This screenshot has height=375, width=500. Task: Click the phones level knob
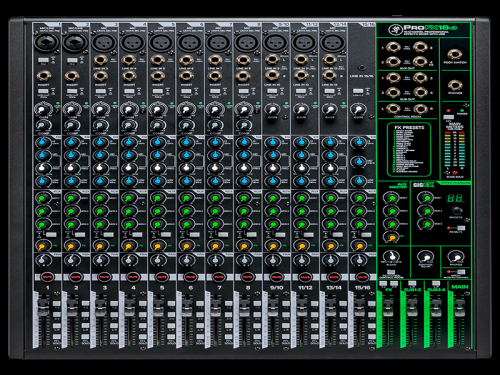tap(455, 257)
